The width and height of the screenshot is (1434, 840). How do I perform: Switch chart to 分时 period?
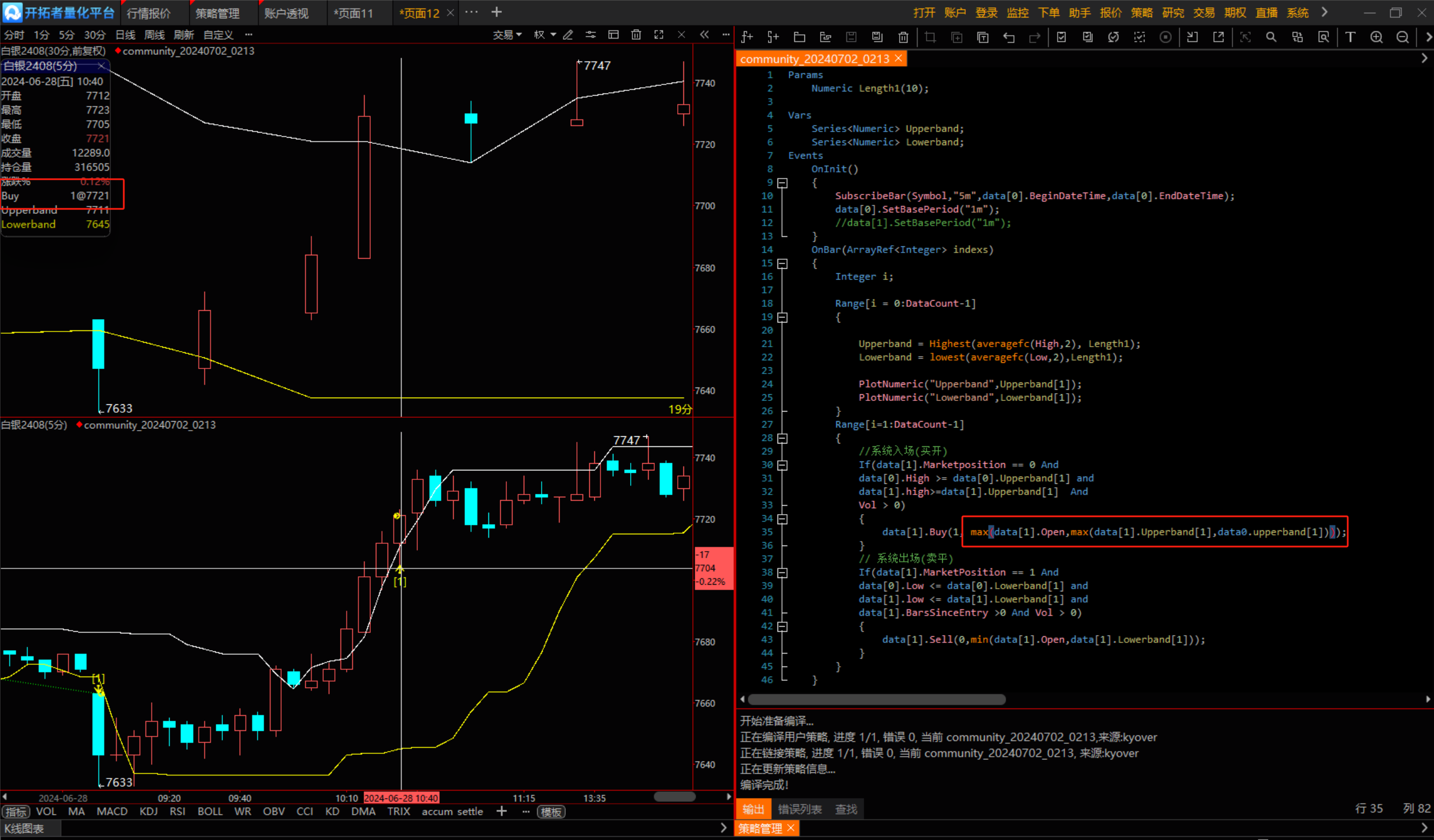[13, 35]
